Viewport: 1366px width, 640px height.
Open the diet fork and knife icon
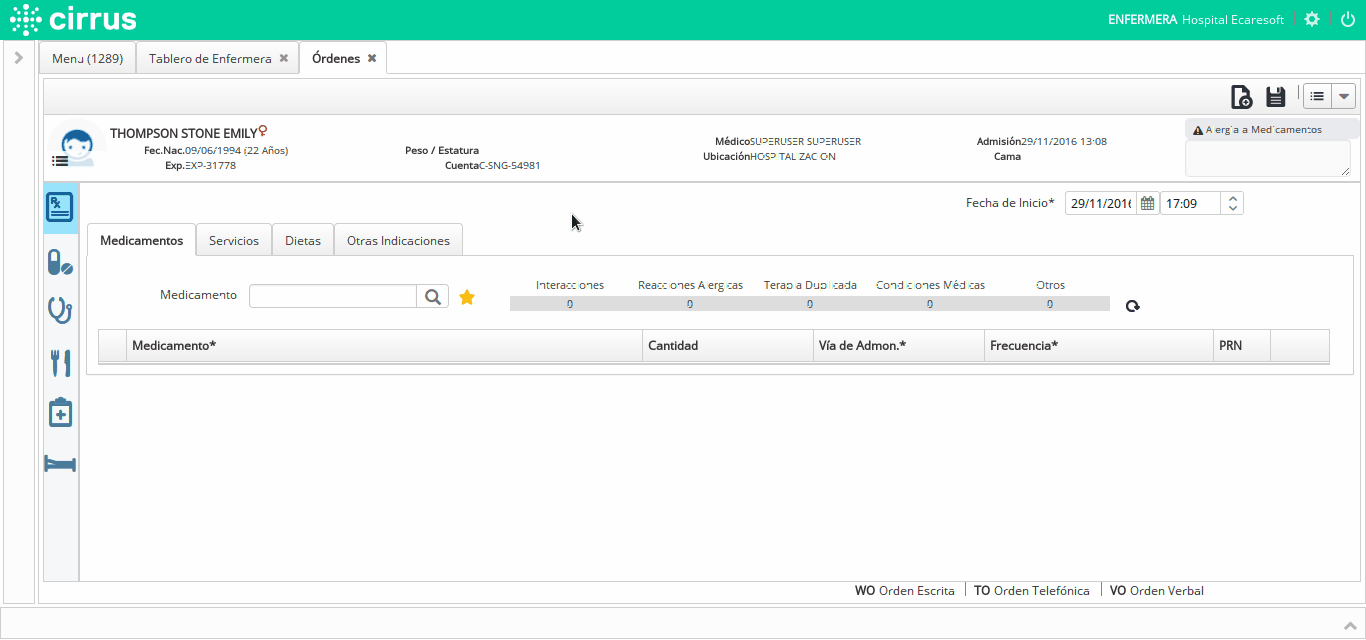pos(60,362)
